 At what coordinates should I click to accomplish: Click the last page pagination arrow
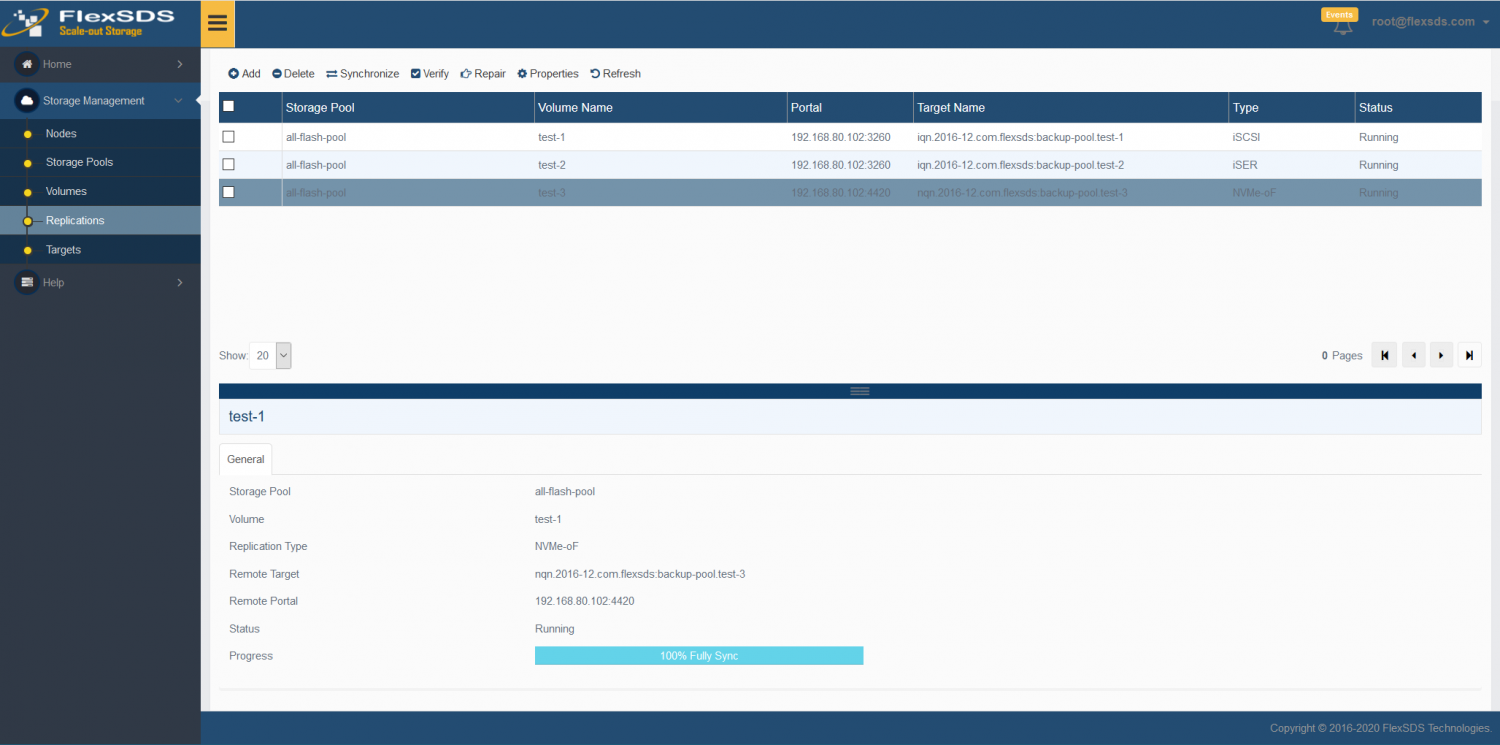pyautogui.click(x=1469, y=355)
